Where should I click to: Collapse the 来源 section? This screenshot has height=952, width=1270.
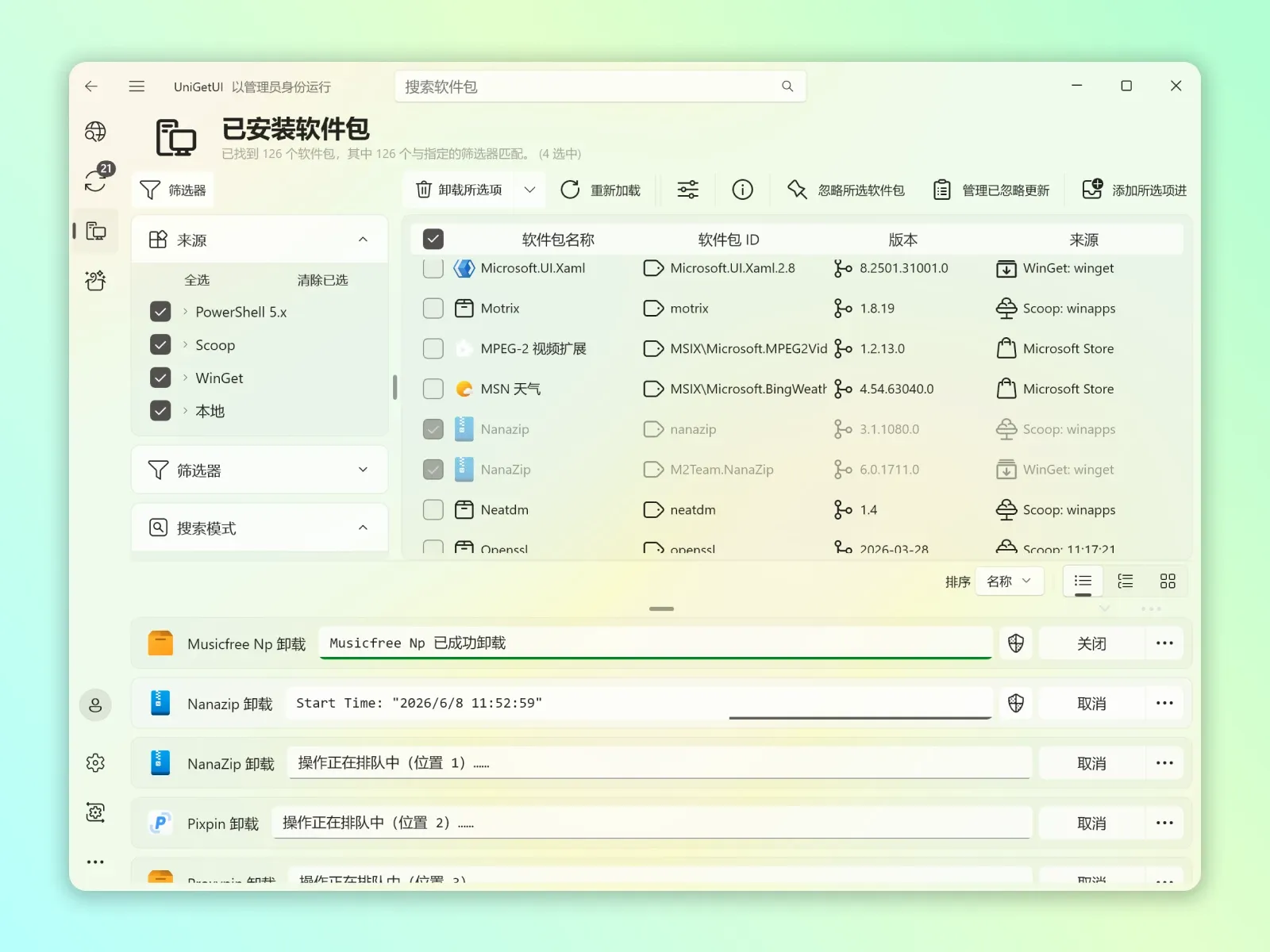(363, 240)
